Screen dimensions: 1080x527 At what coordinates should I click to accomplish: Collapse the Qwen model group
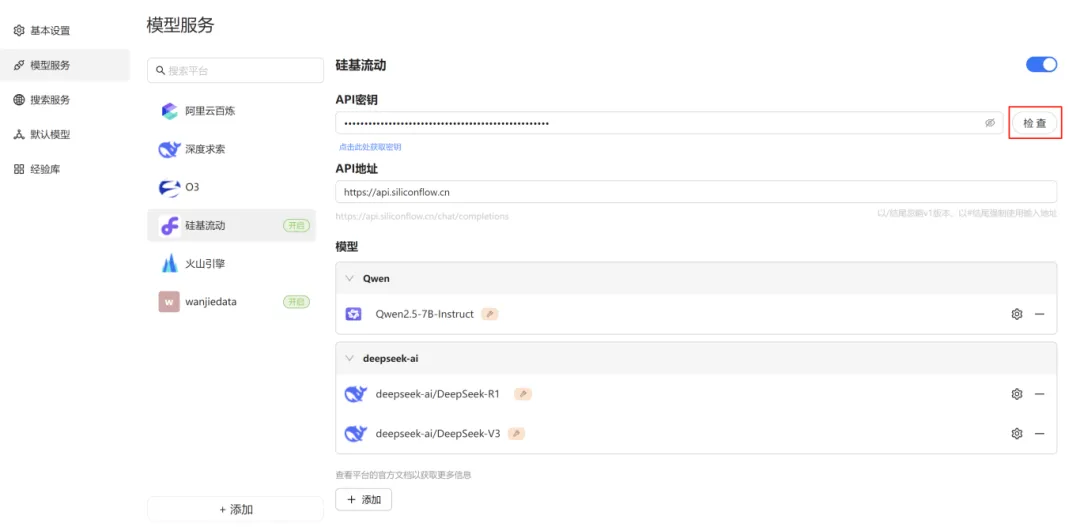pos(349,278)
